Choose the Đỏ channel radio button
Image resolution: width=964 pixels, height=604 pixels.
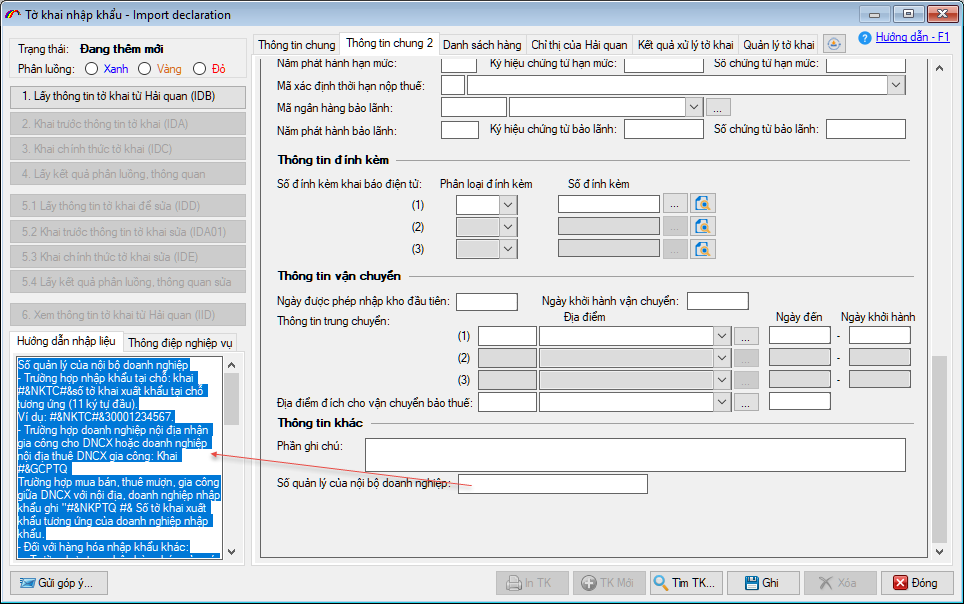[x=199, y=69]
